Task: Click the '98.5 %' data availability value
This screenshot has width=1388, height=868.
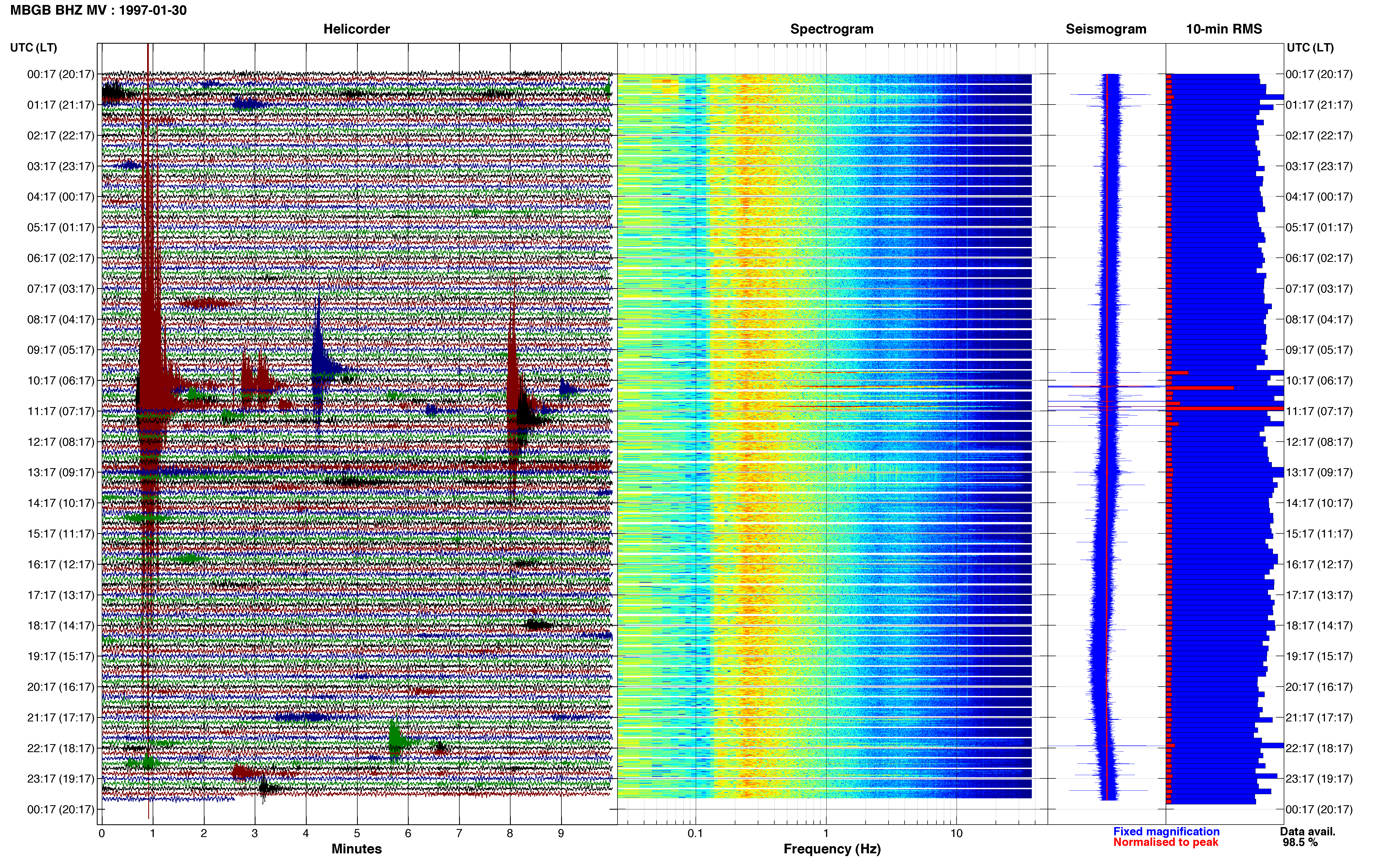Action: coord(1300,842)
